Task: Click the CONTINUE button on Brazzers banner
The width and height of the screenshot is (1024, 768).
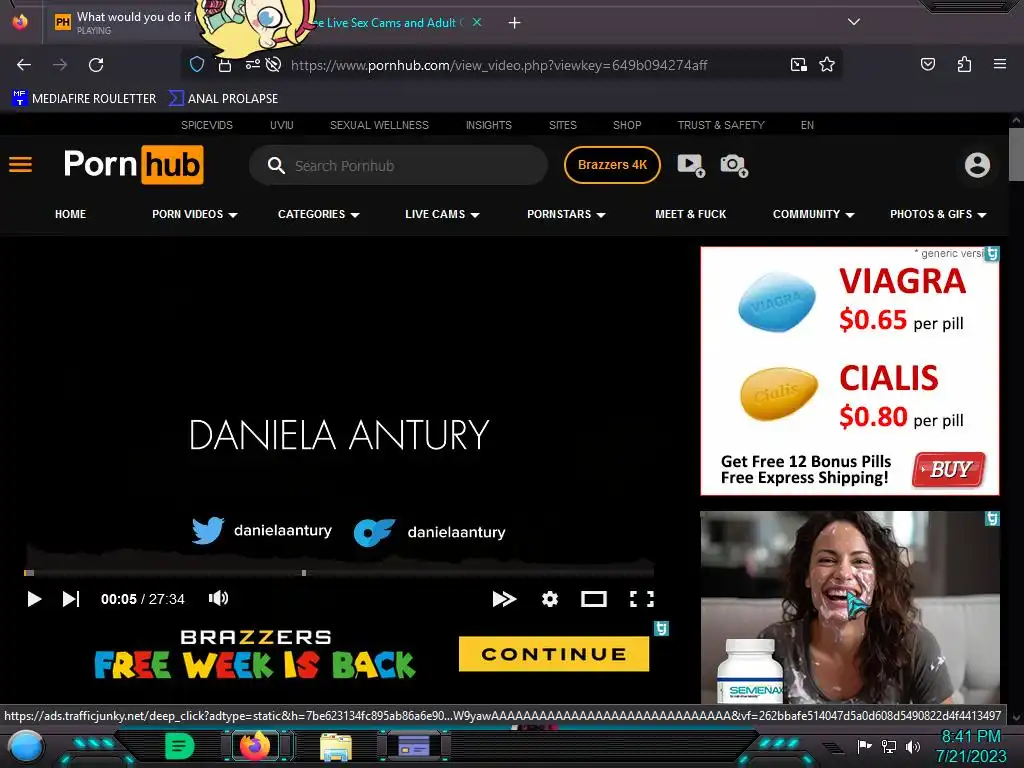Action: [554, 654]
